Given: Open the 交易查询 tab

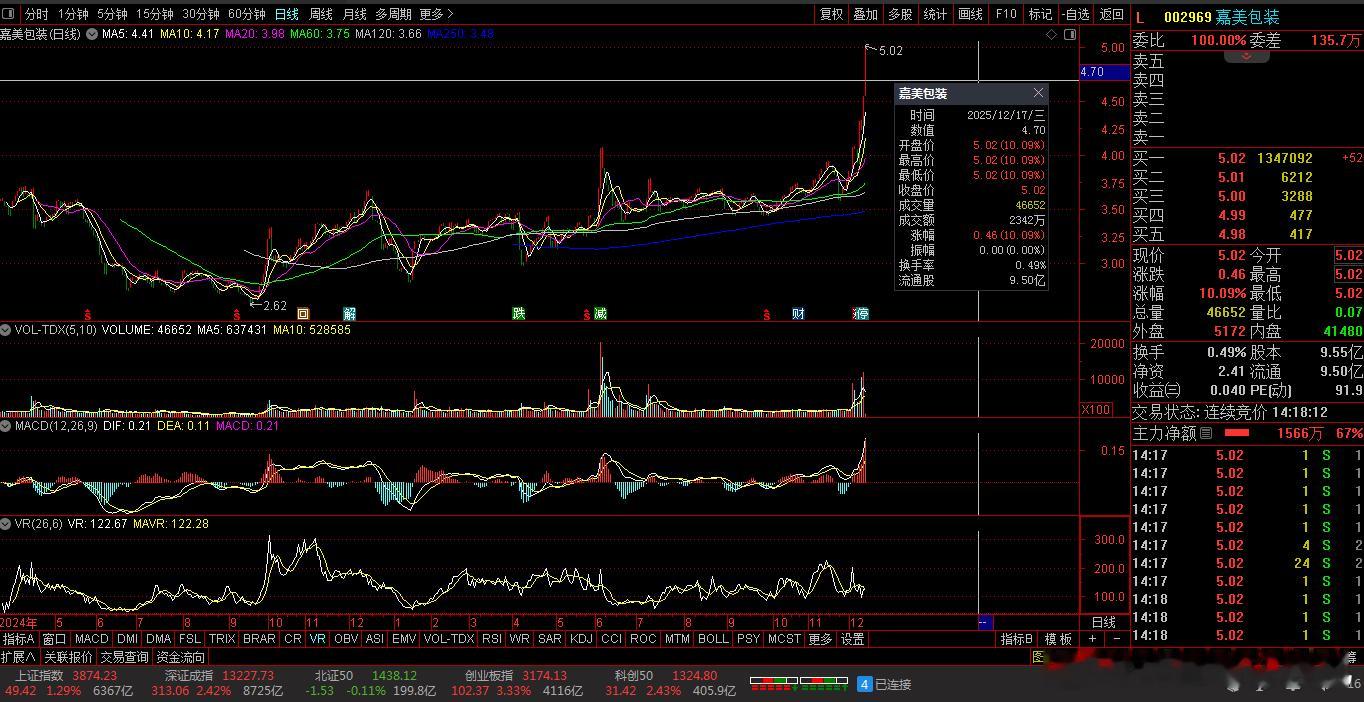Looking at the screenshot, I should click(124, 657).
